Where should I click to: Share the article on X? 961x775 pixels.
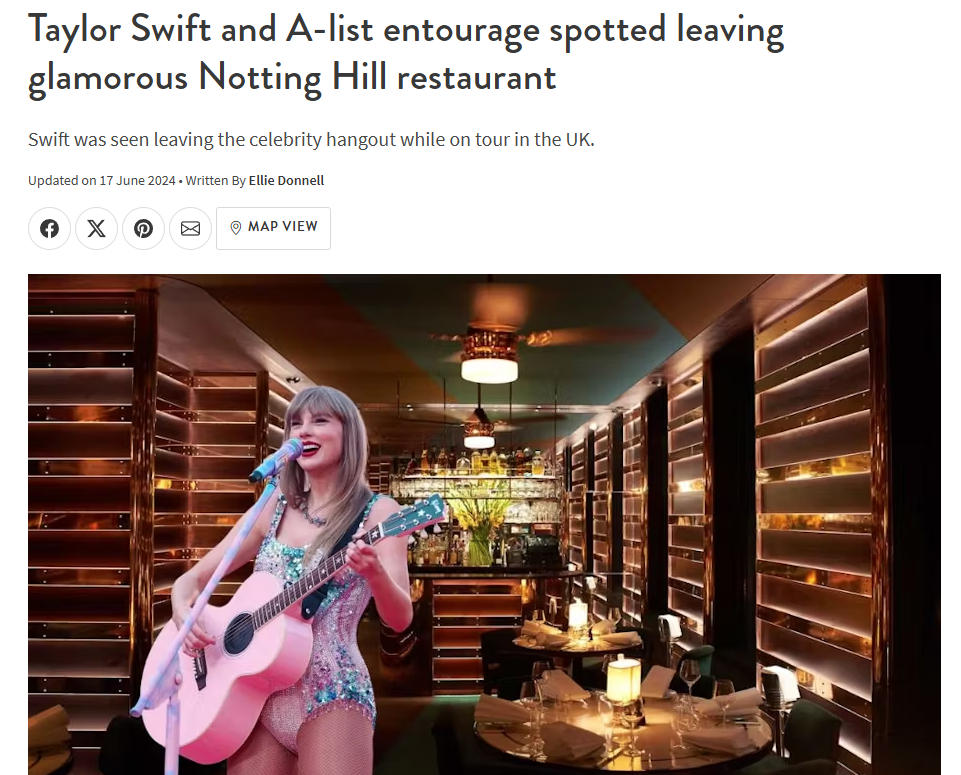coord(96,229)
